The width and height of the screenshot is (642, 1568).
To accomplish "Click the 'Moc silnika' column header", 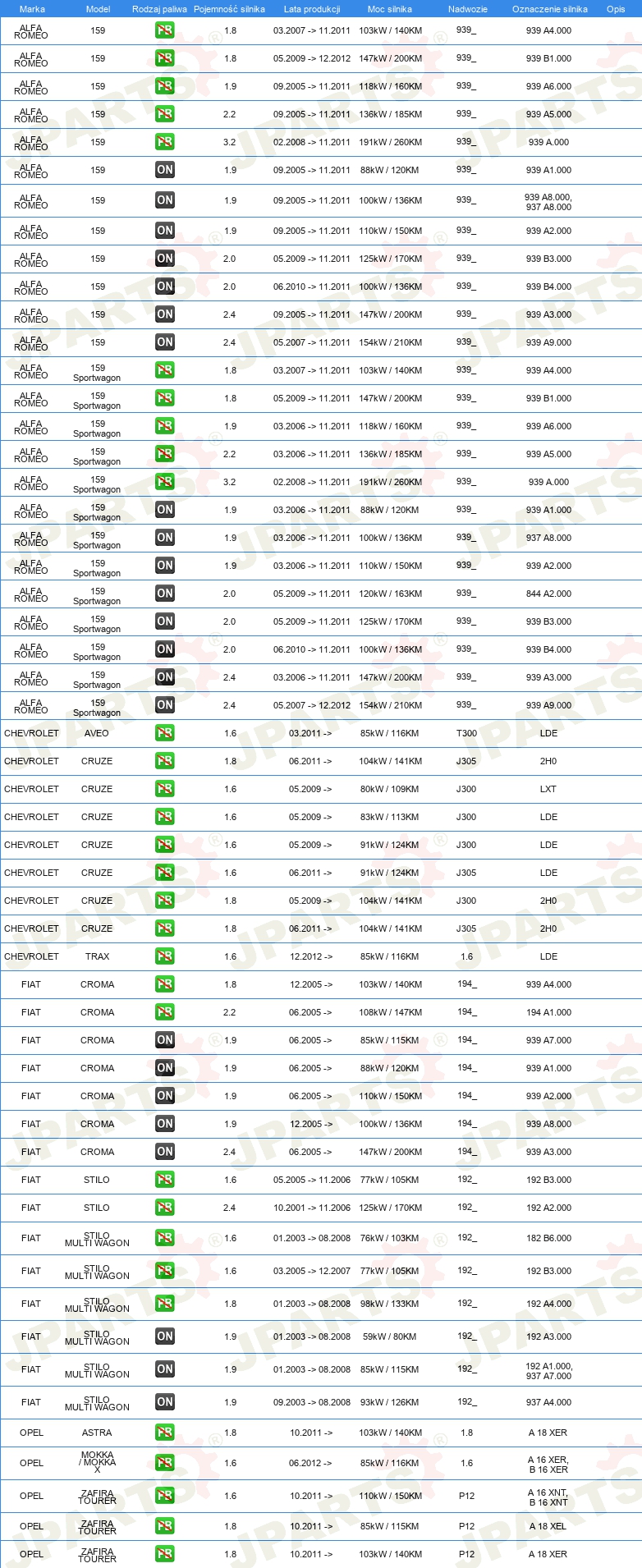I will pos(390,9).
